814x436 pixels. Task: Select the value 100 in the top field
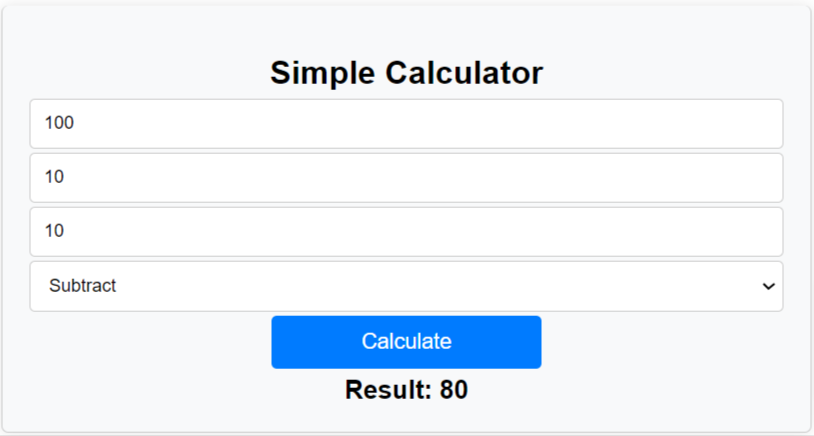tap(60, 124)
